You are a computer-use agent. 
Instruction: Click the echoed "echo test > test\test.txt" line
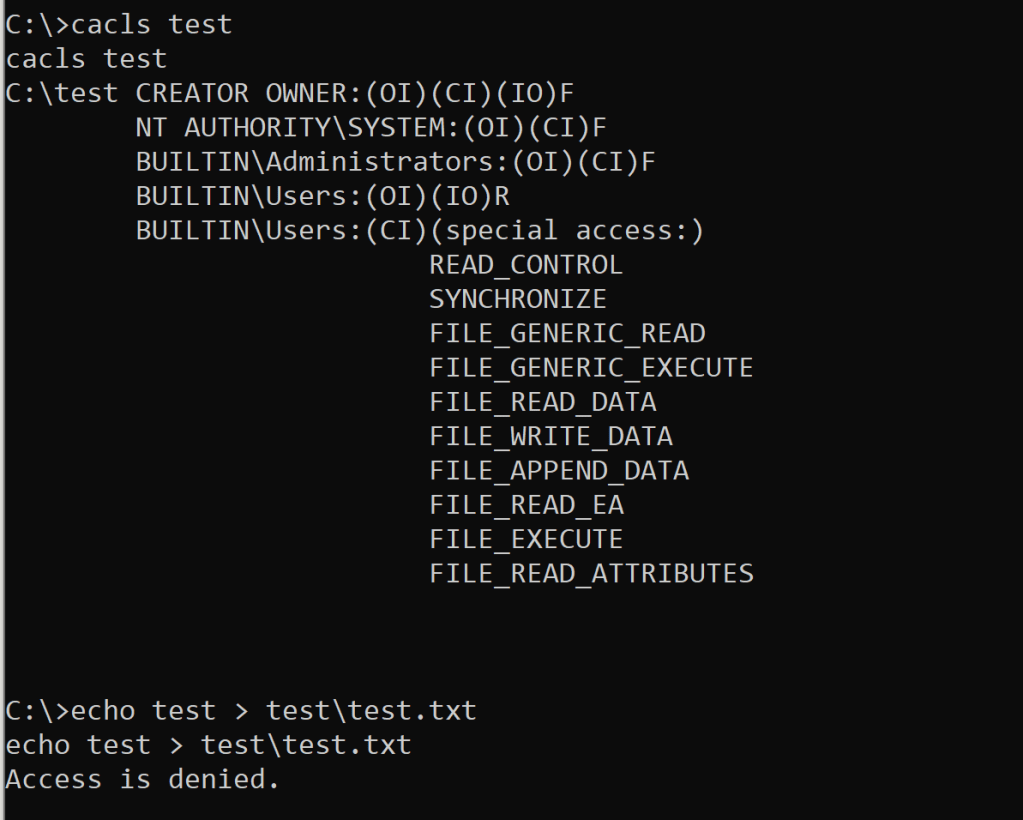pyautogui.click(x=208, y=745)
